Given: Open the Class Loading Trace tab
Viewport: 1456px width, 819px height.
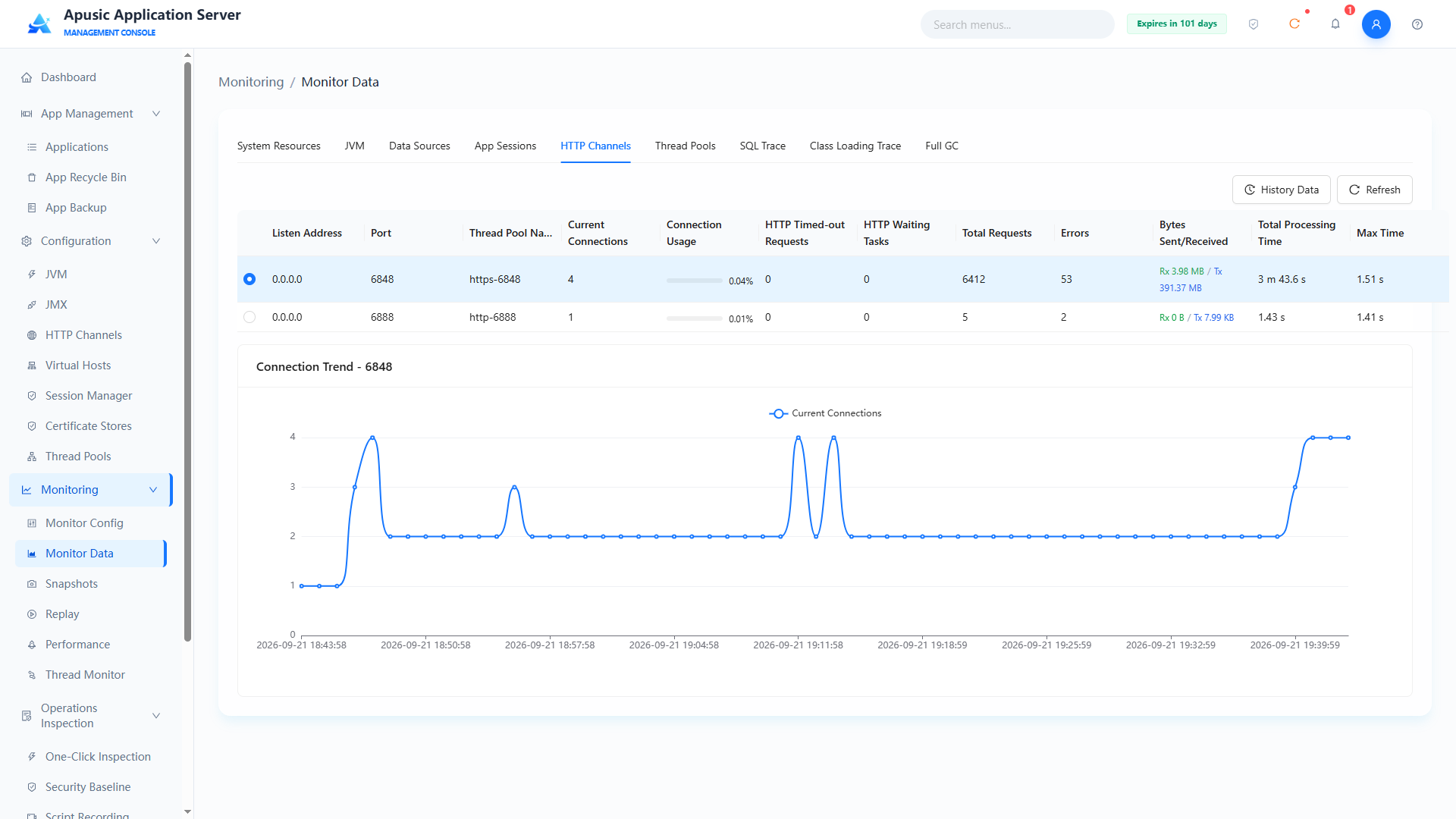Looking at the screenshot, I should click(855, 146).
